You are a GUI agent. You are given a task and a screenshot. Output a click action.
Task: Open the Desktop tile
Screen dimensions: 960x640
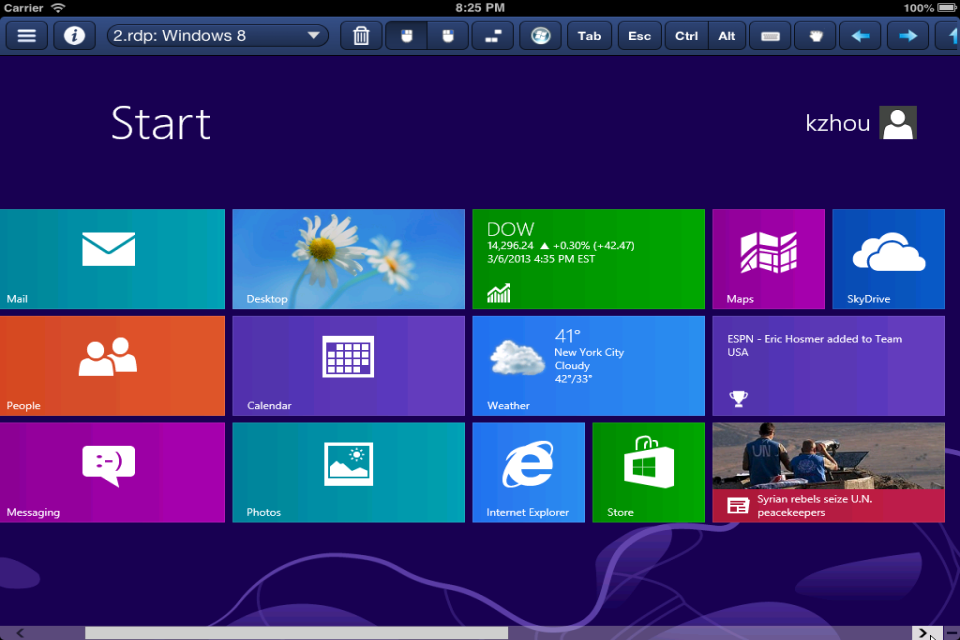point(348,259)
